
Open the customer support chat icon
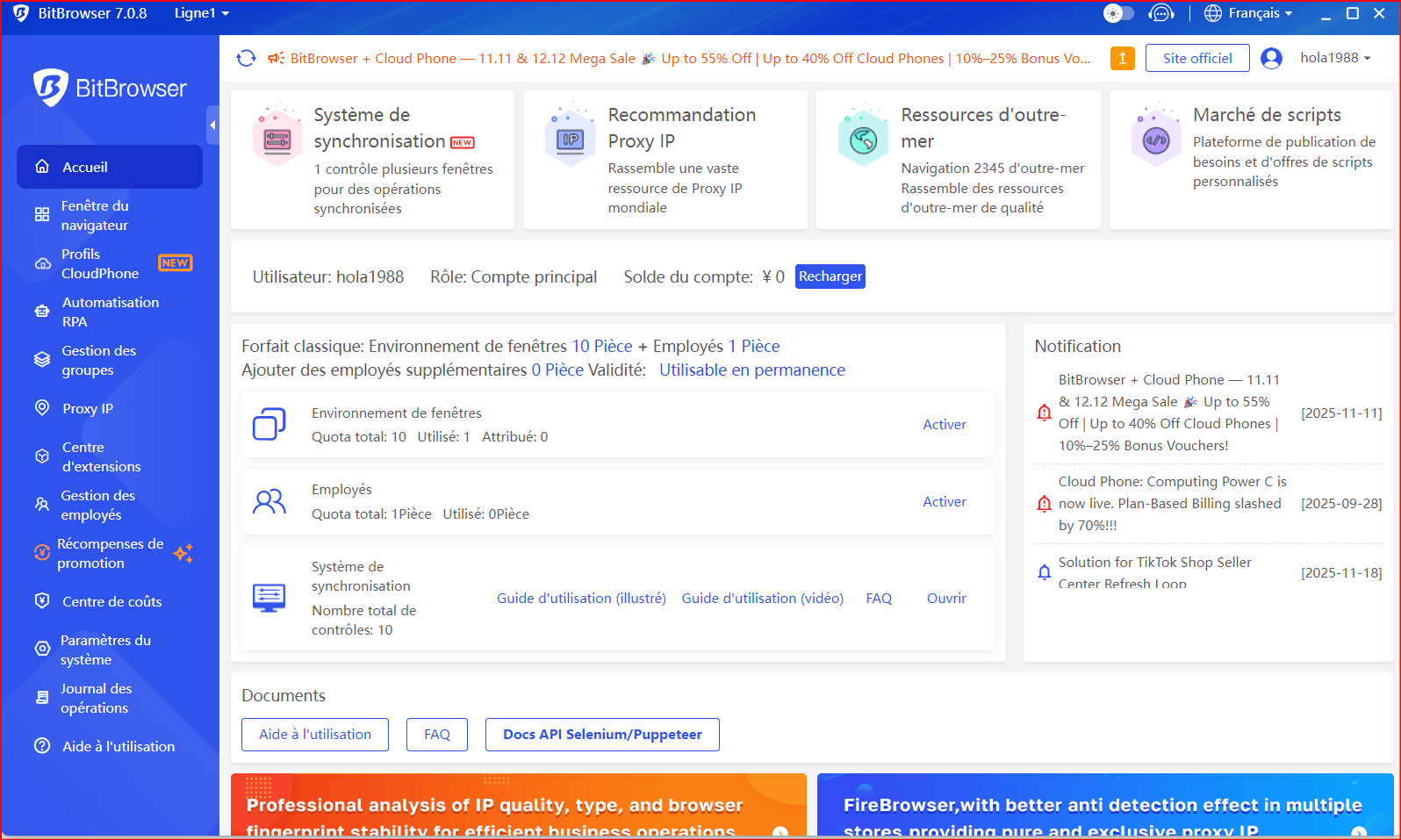1160,13
